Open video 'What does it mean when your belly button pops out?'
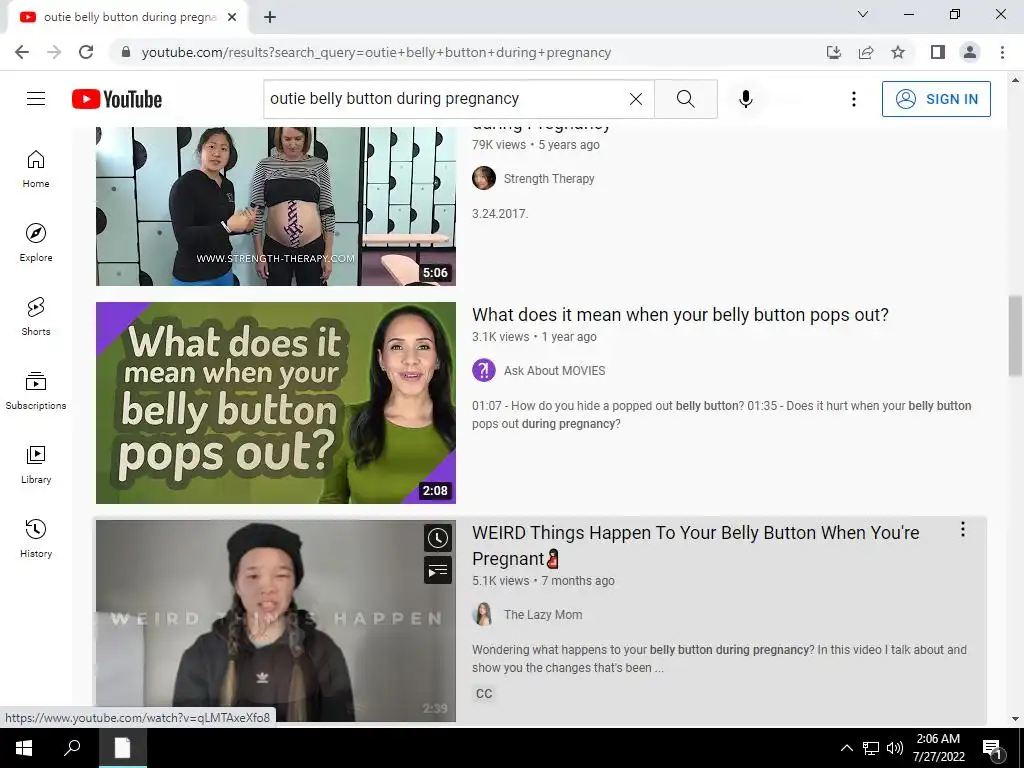The height and width of the screenshot is (768, 1024). (x=680, y=315)
